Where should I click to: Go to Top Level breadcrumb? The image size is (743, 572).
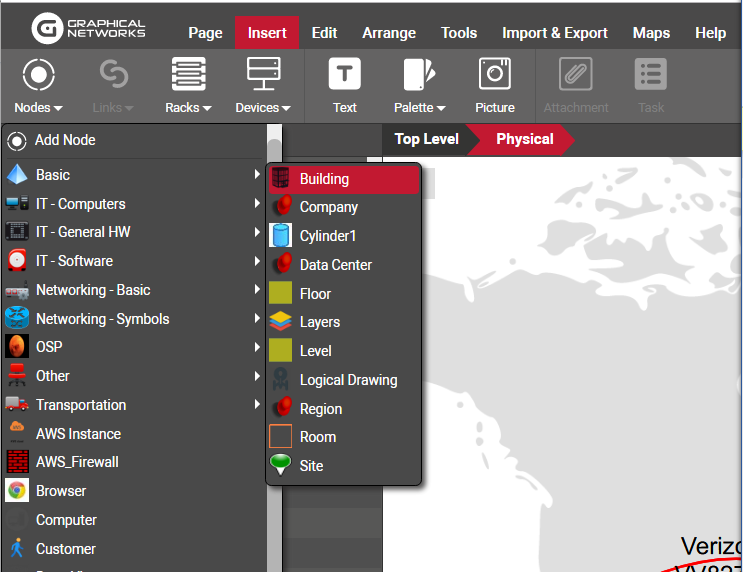tap(426, 139)
